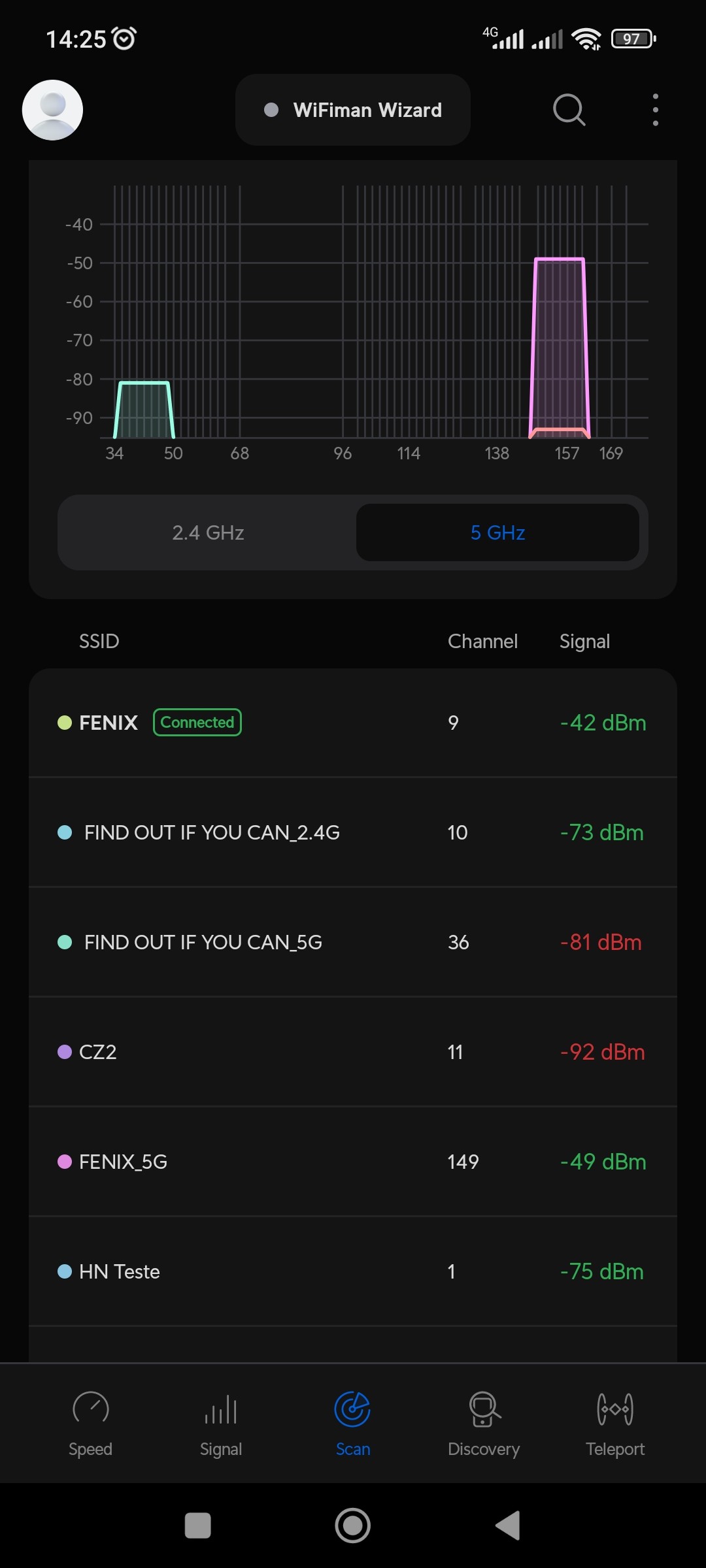This screenshot has width=706, height=1568.
Task: Tap the user profile avatar
Action: pyautogui.click(x=52, y=110)
